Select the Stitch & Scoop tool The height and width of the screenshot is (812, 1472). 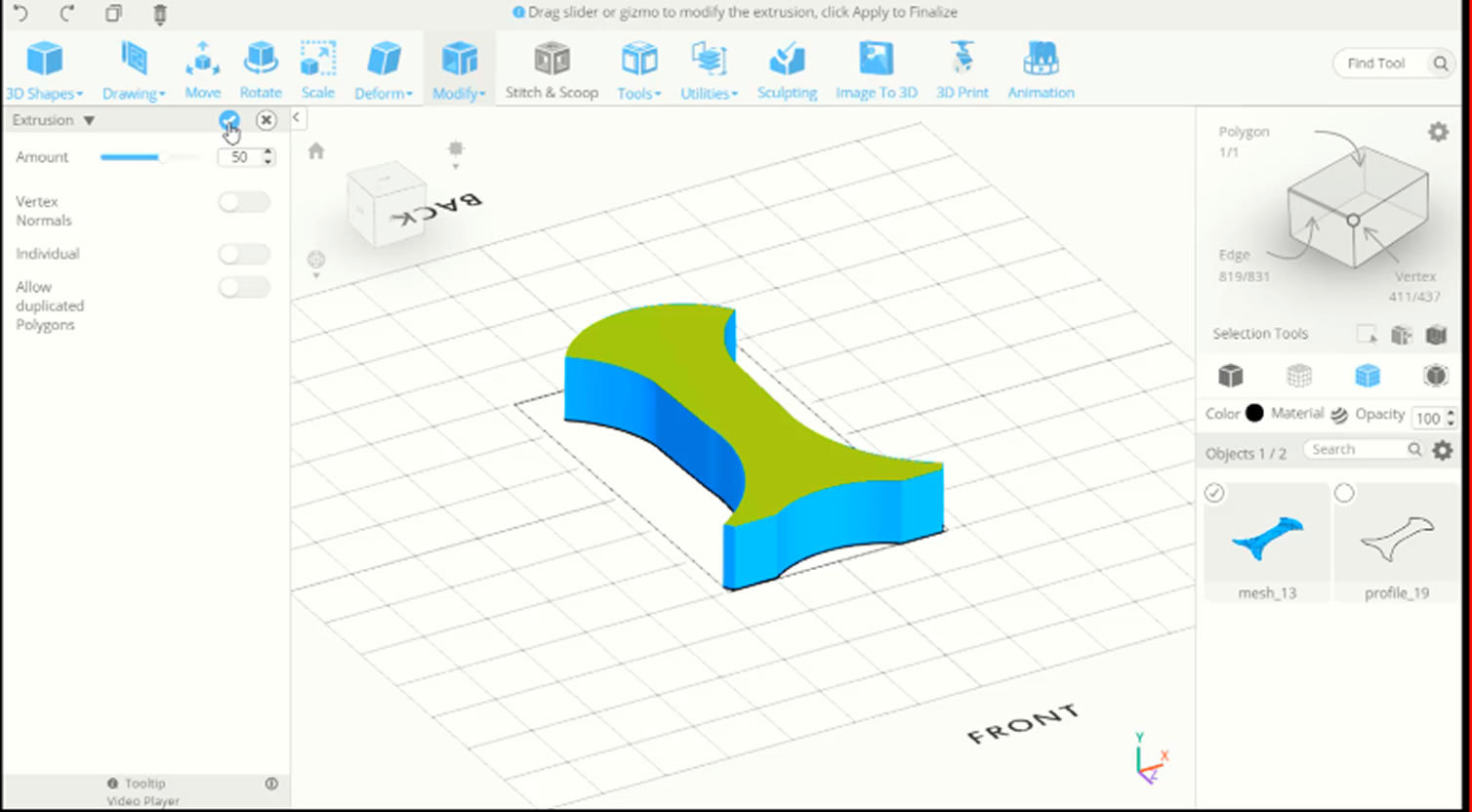pyautogui.click(x=552, y=70)
